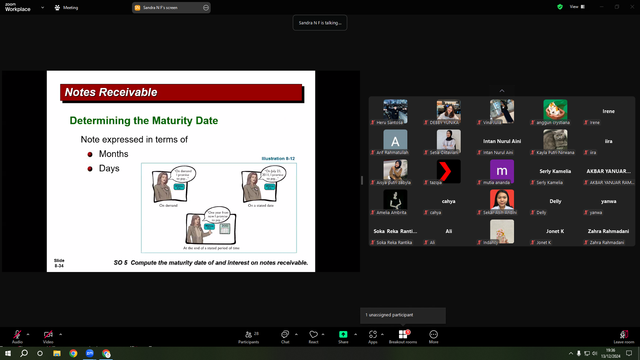Open the Chat panel

click(285, 337)
